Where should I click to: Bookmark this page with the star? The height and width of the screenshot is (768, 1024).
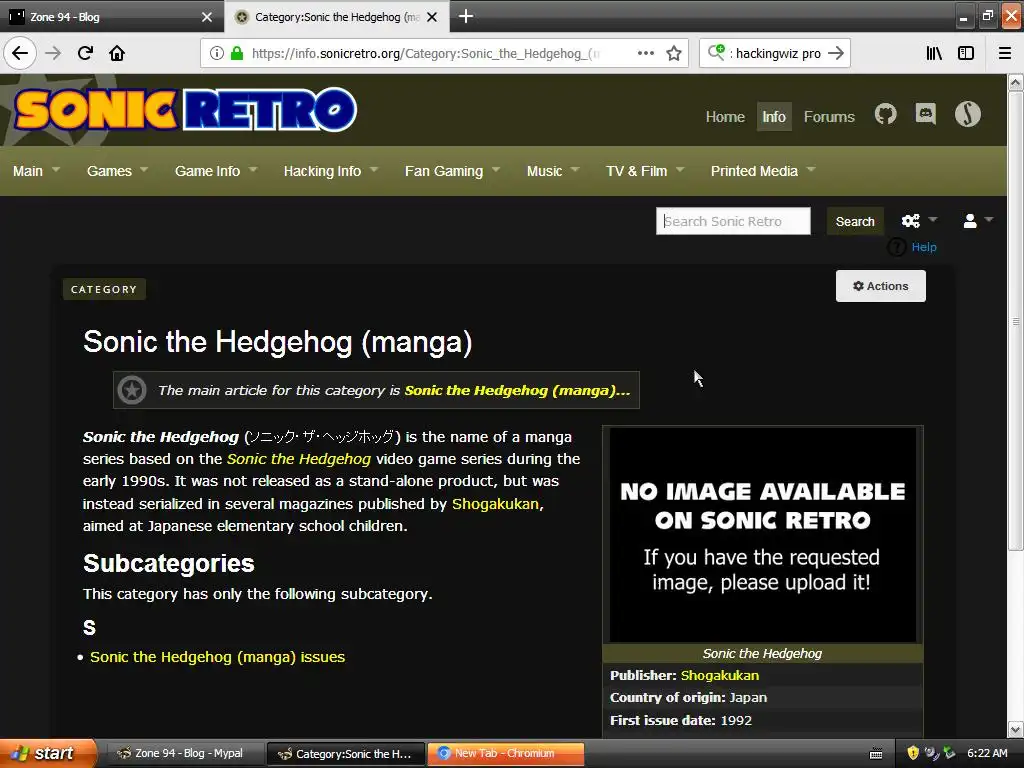pyautogui.click(x=674, y=53)
